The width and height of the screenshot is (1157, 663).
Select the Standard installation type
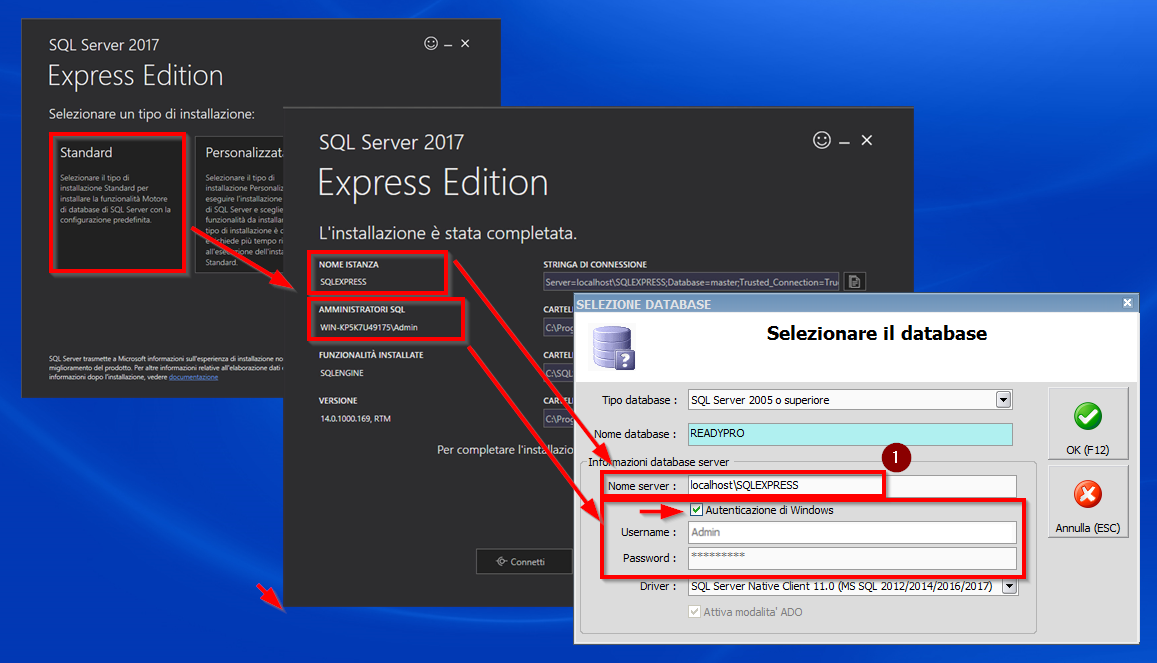(x=117, y=203)
